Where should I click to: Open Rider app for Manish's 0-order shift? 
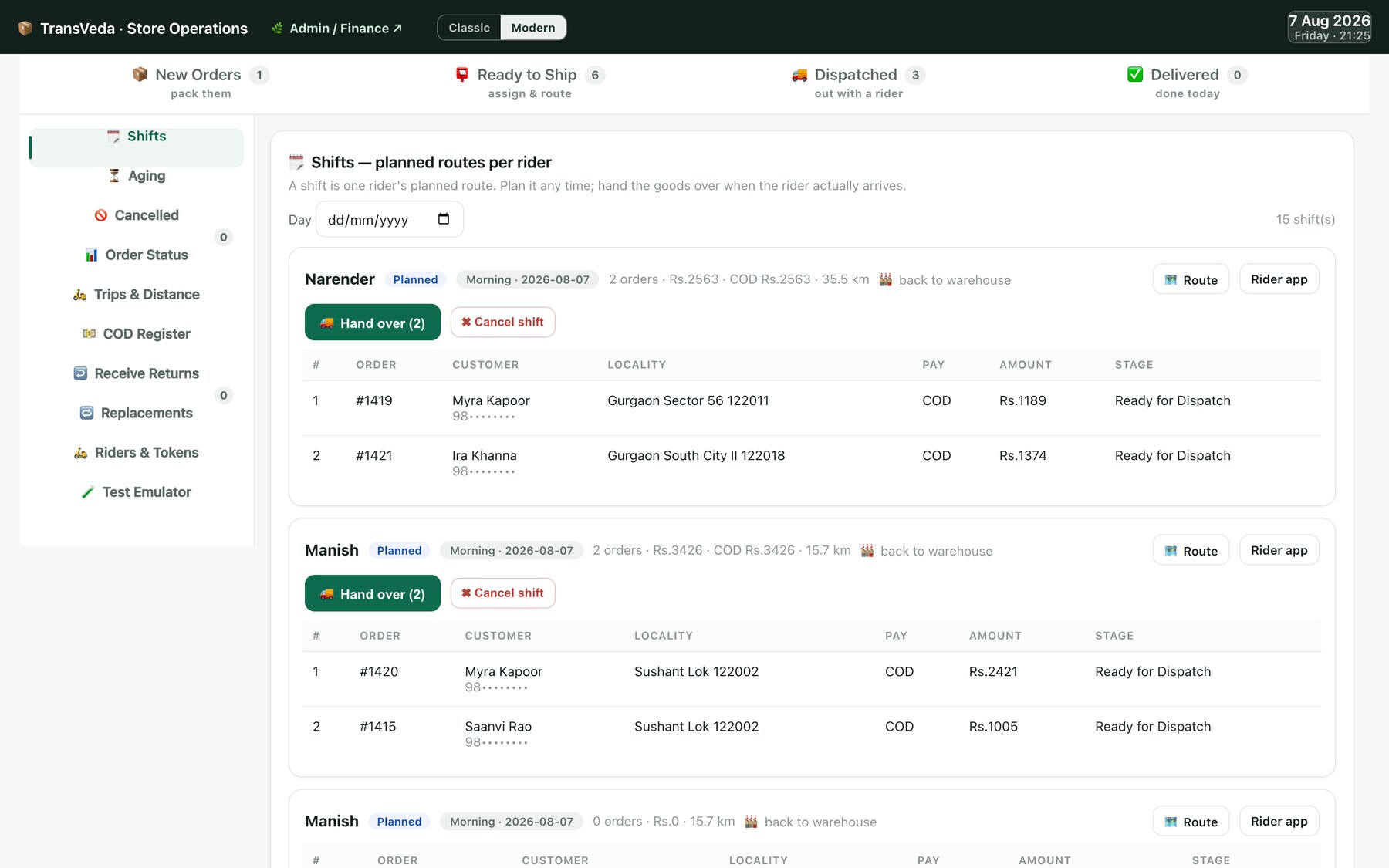(1279, 821)
